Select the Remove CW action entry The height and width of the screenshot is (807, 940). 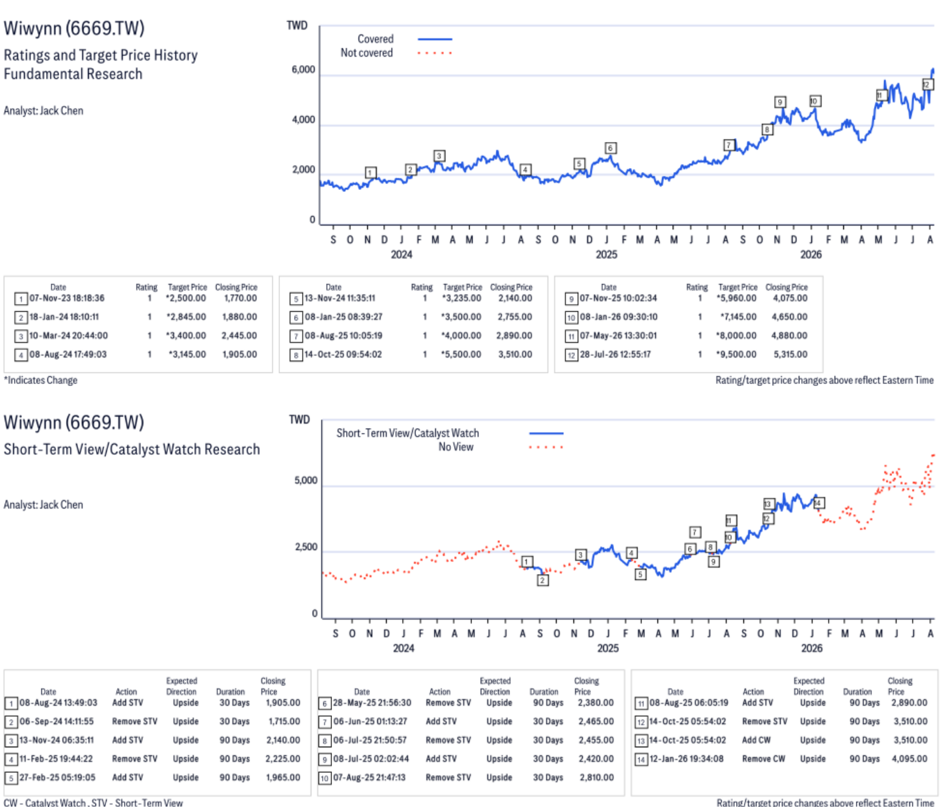coord(764,758)
